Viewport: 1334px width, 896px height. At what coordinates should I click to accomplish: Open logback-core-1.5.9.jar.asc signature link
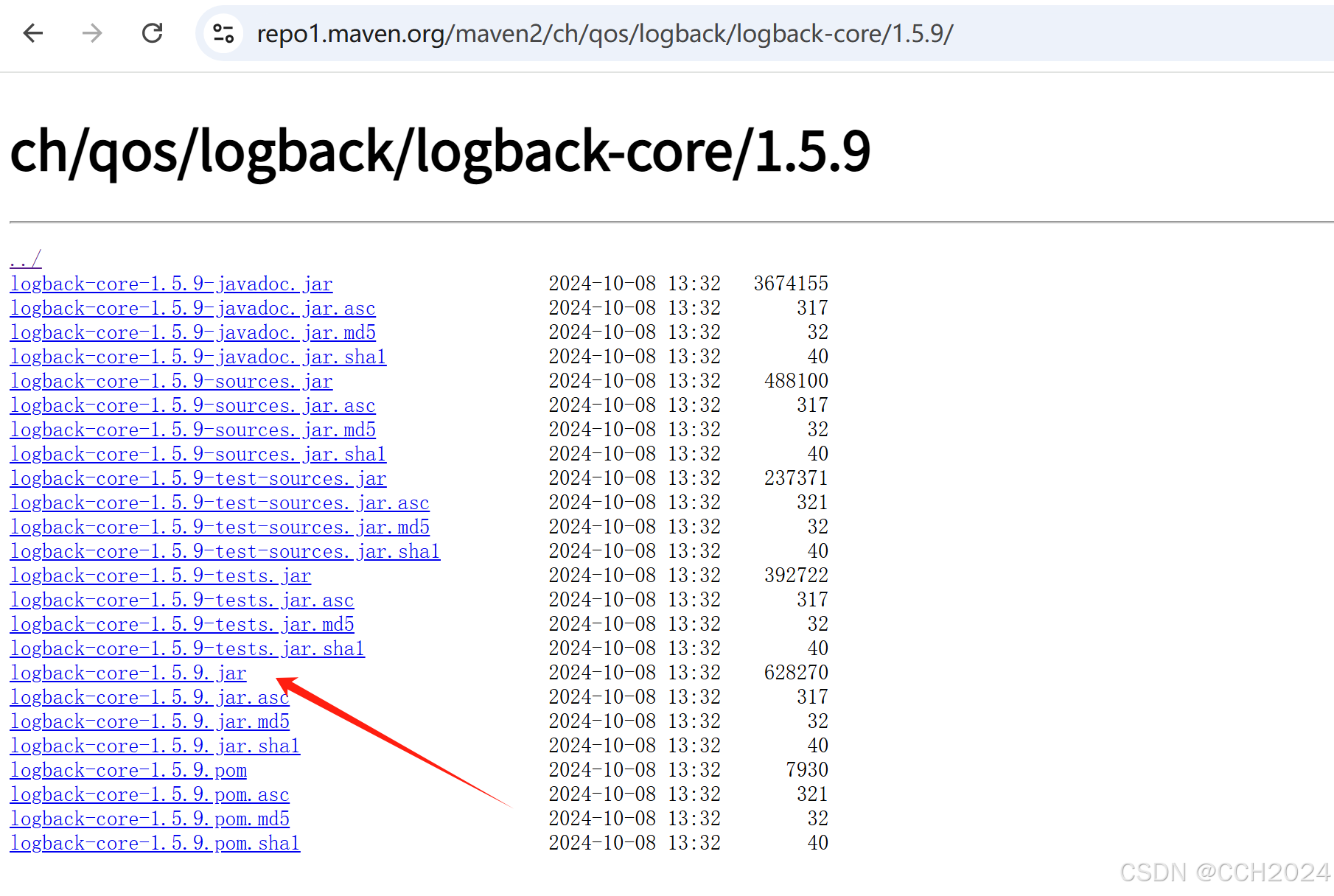pos(150,697)
